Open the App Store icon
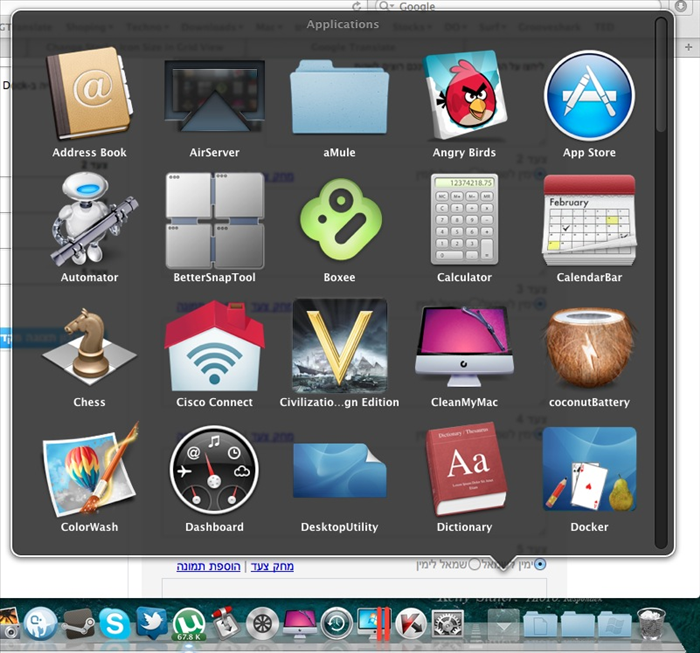 (589, 96)
